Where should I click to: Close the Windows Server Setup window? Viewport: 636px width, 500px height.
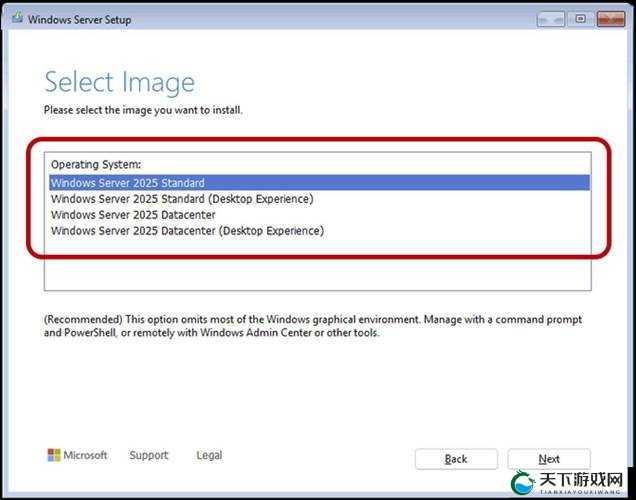tap(610, 19)
